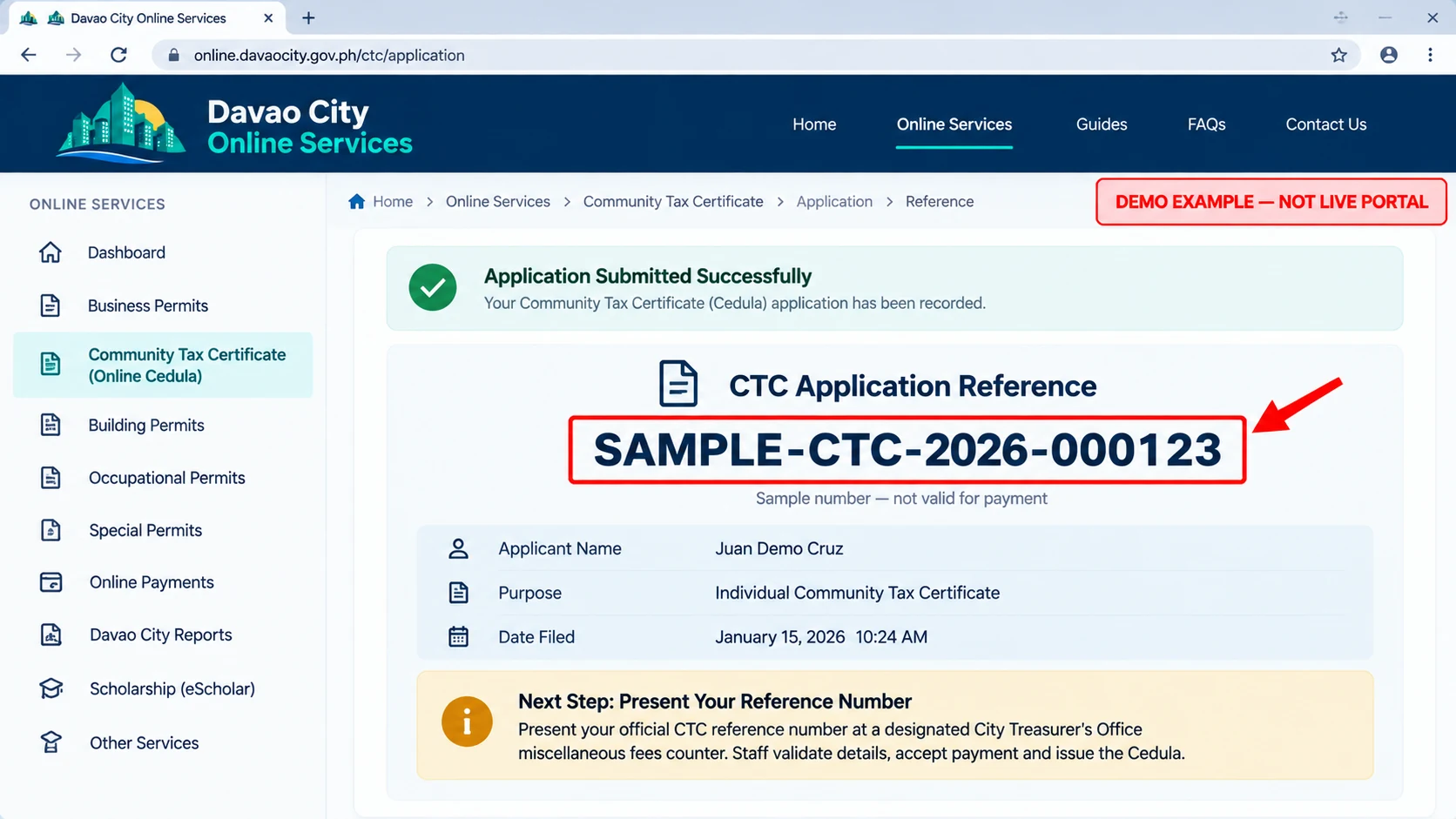Click the Building Permits icon
1456x819 pixels.
click(51, 425)
